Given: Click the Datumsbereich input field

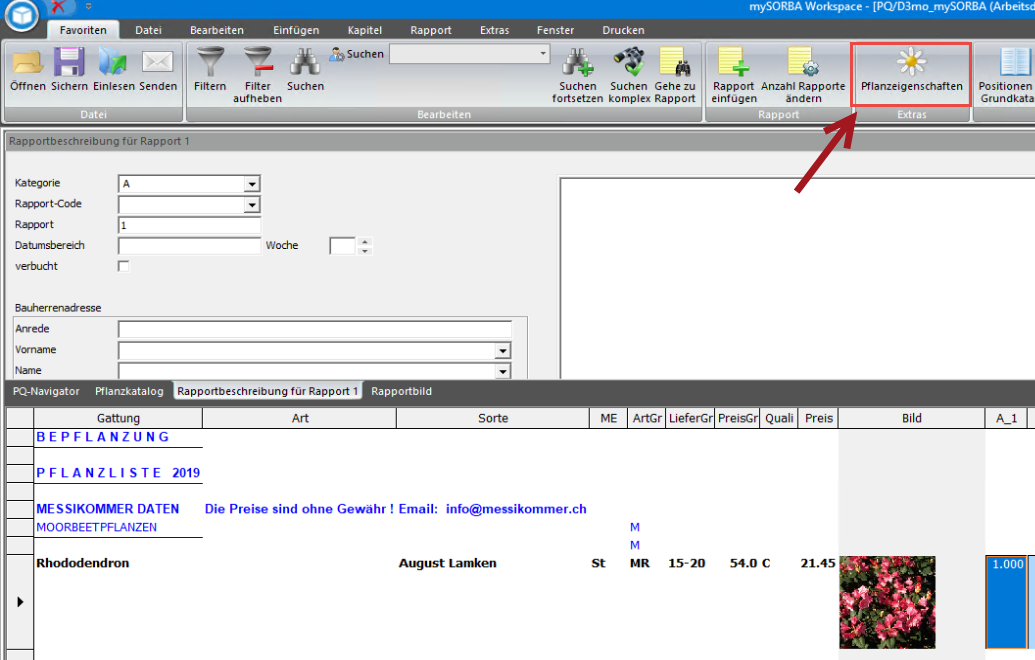Looking at the screenshot, I should 189,246.
